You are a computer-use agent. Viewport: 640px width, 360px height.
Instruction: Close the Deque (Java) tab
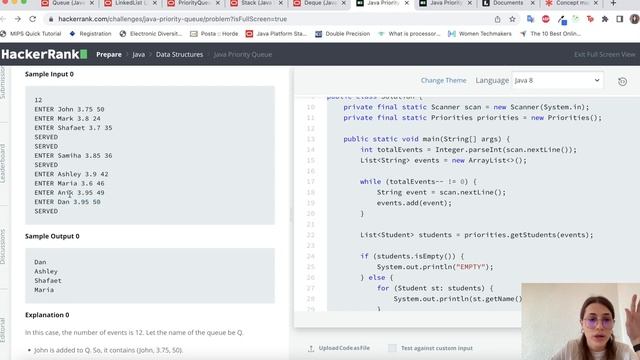coord(344,3)
